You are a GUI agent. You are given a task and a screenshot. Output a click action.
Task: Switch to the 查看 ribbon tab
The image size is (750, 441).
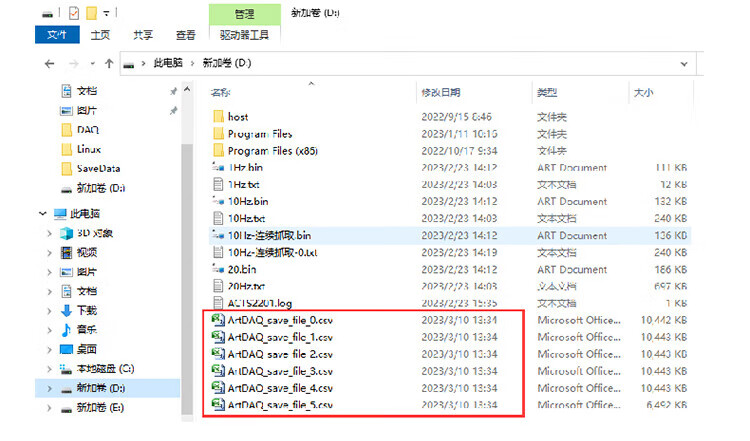coord(185,34)
